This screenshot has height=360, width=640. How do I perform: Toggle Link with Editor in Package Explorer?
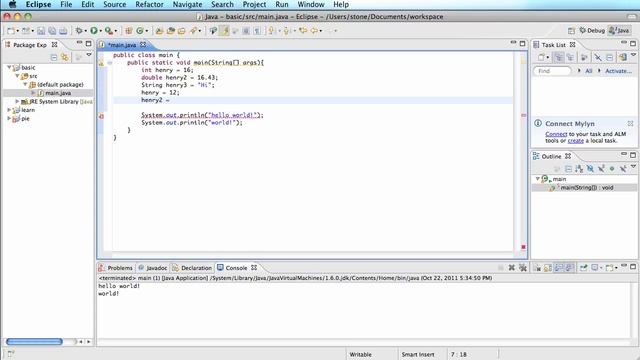[65, 57]
